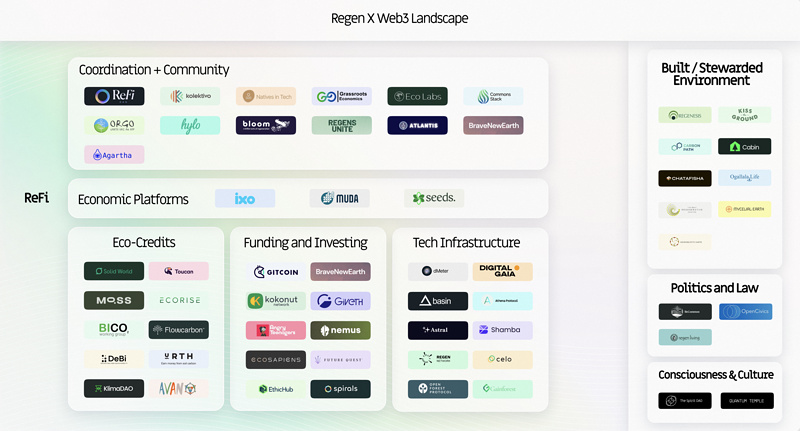Click the Gitcoin logo tile
The image size is (800, 431).
pyautogui.click(x=276, y=272)
